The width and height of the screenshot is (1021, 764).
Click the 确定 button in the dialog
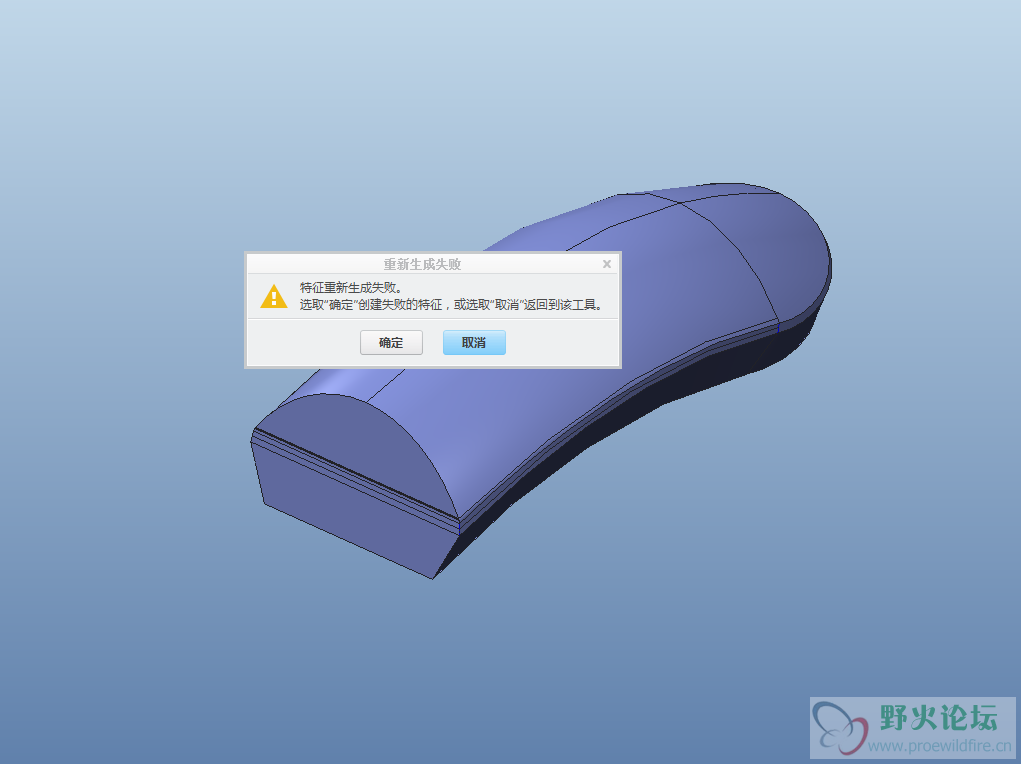coord(391,343)
